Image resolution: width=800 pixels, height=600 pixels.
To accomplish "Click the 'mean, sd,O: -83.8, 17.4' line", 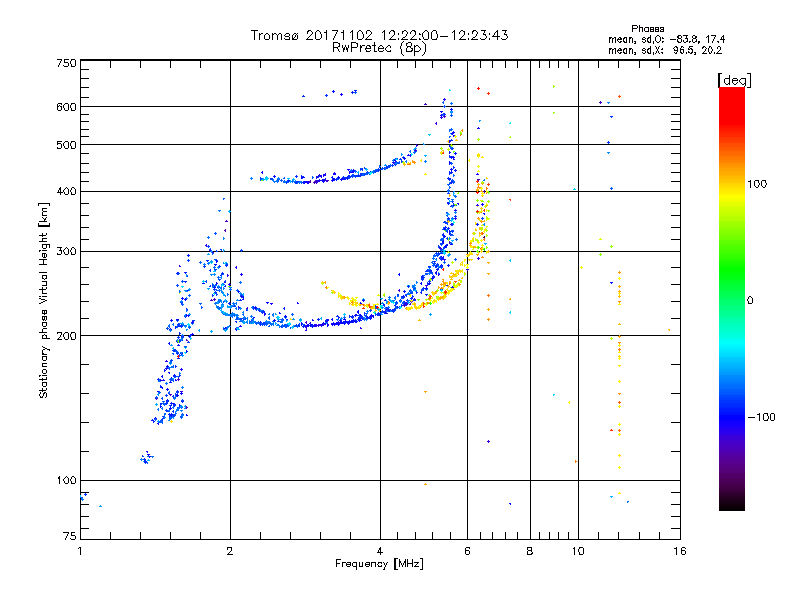I will pyautogui.click(x=666, y=39).
